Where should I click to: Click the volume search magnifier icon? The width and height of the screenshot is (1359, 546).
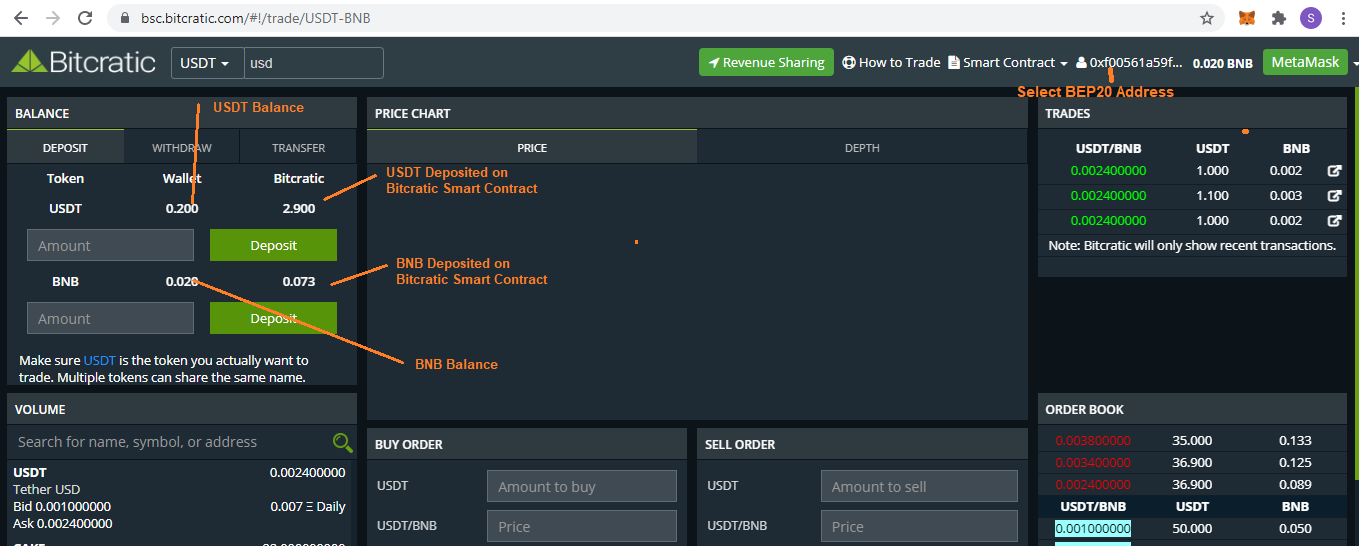click(x=342, y=442)
